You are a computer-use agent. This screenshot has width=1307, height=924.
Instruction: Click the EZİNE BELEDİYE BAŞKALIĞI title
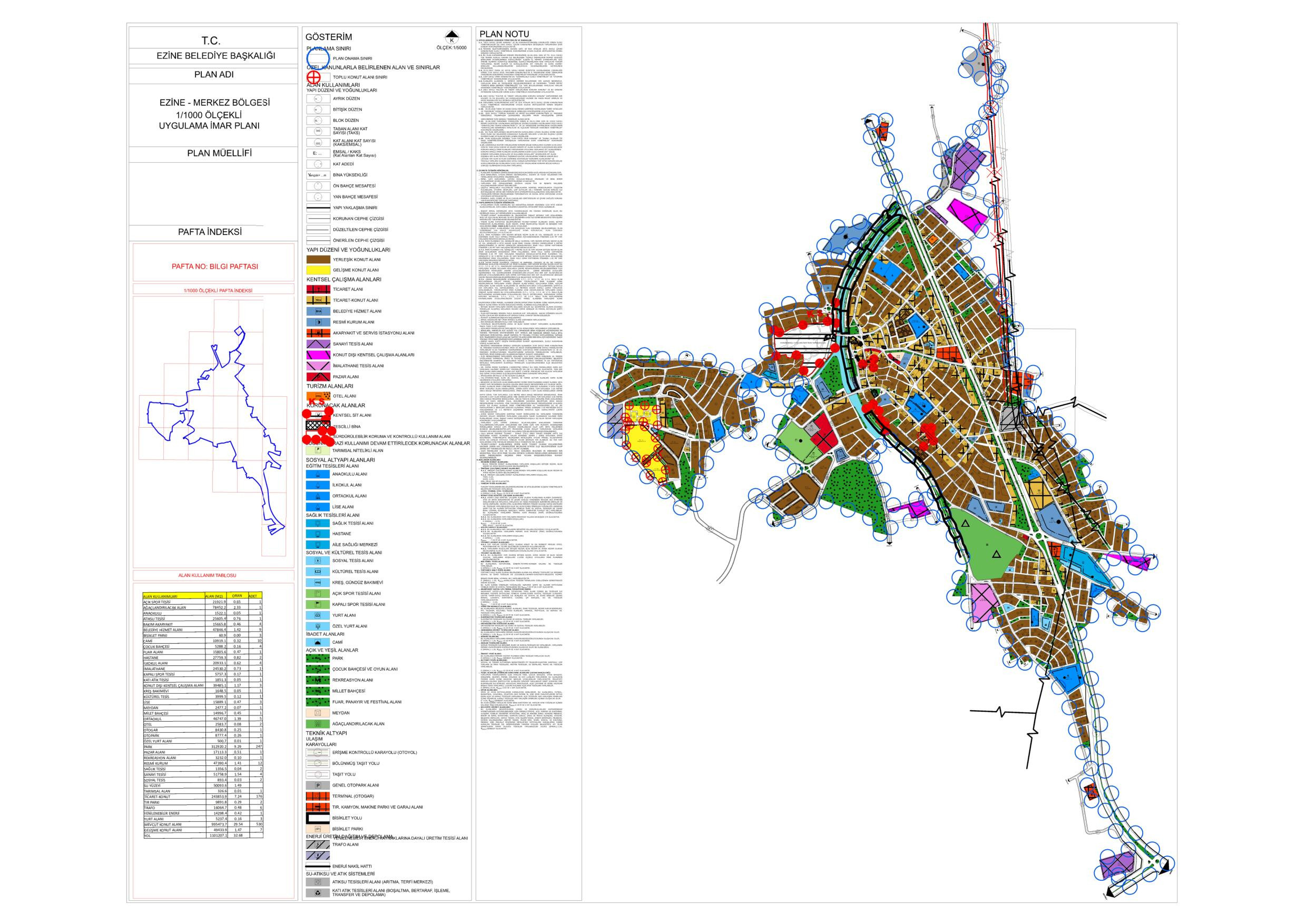pos(216,56)
